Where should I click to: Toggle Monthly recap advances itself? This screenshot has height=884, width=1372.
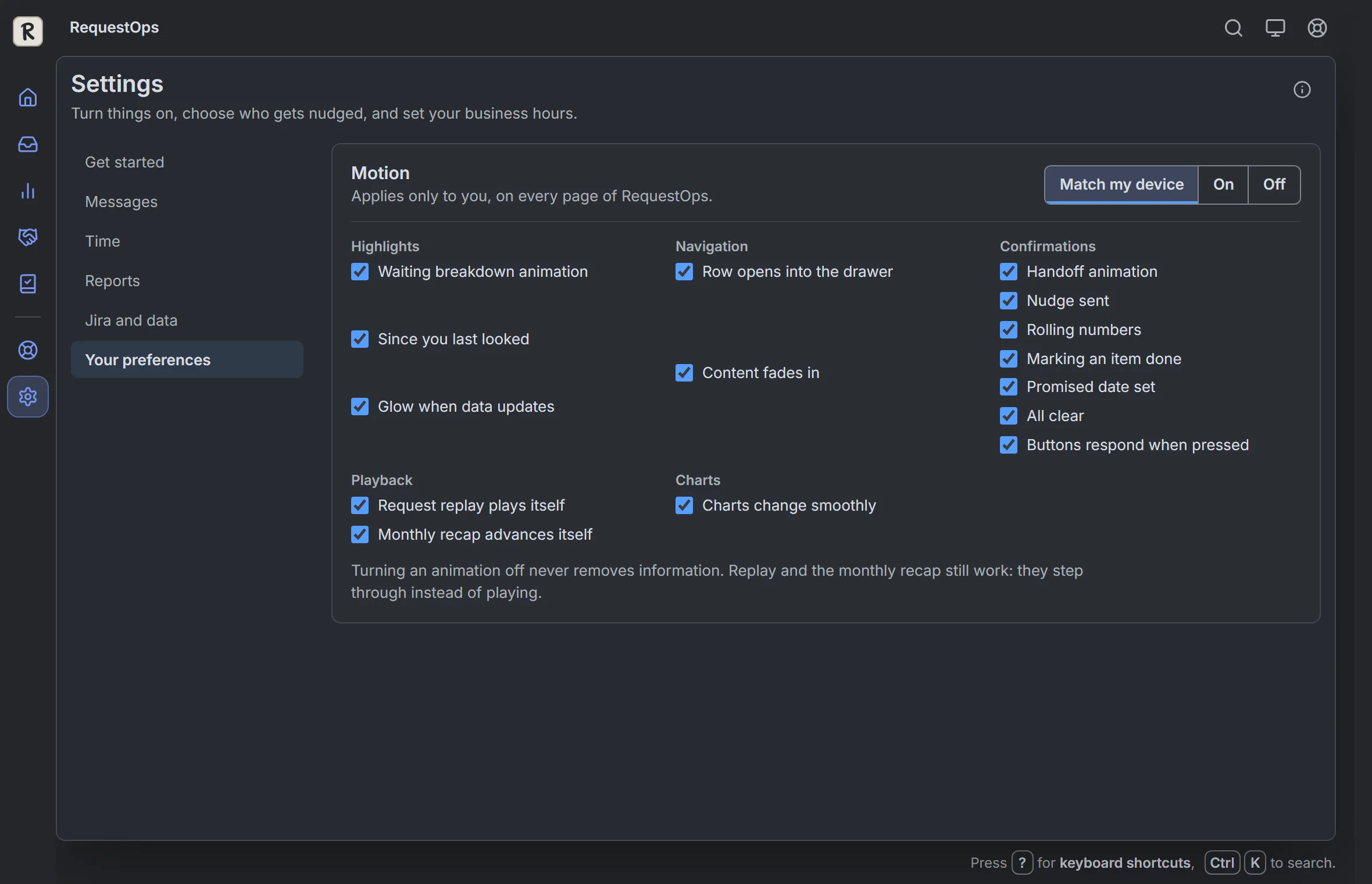(x=360, y=534)
